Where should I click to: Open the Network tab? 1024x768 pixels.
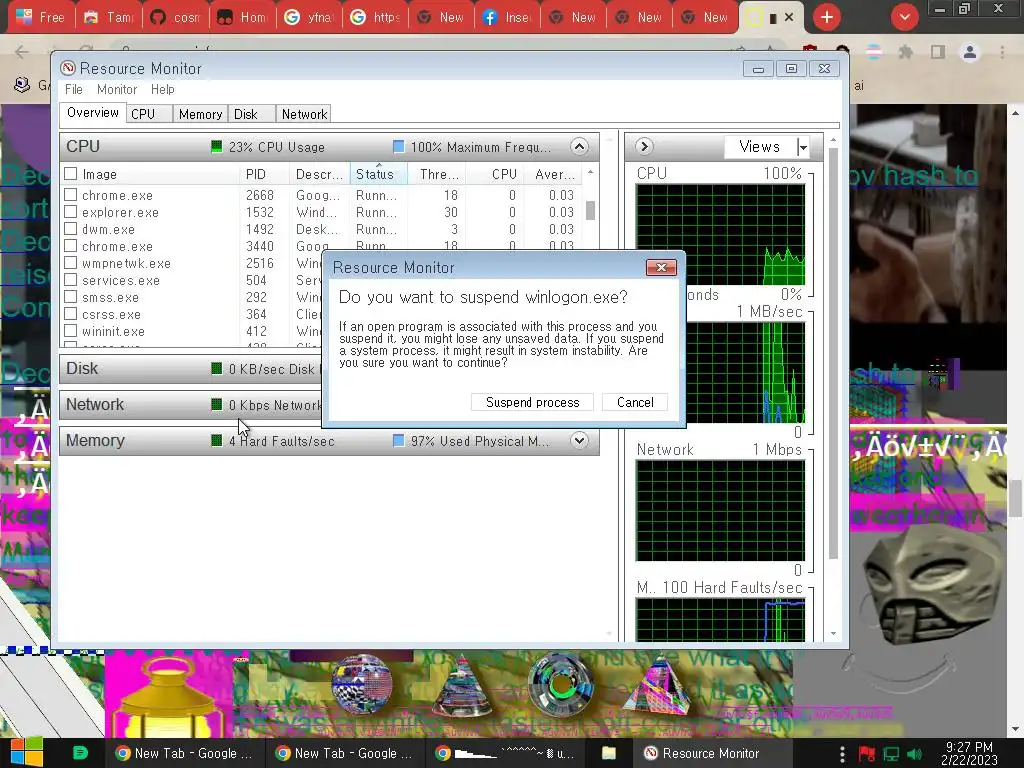pyautogui.click(x=304, y=114)
